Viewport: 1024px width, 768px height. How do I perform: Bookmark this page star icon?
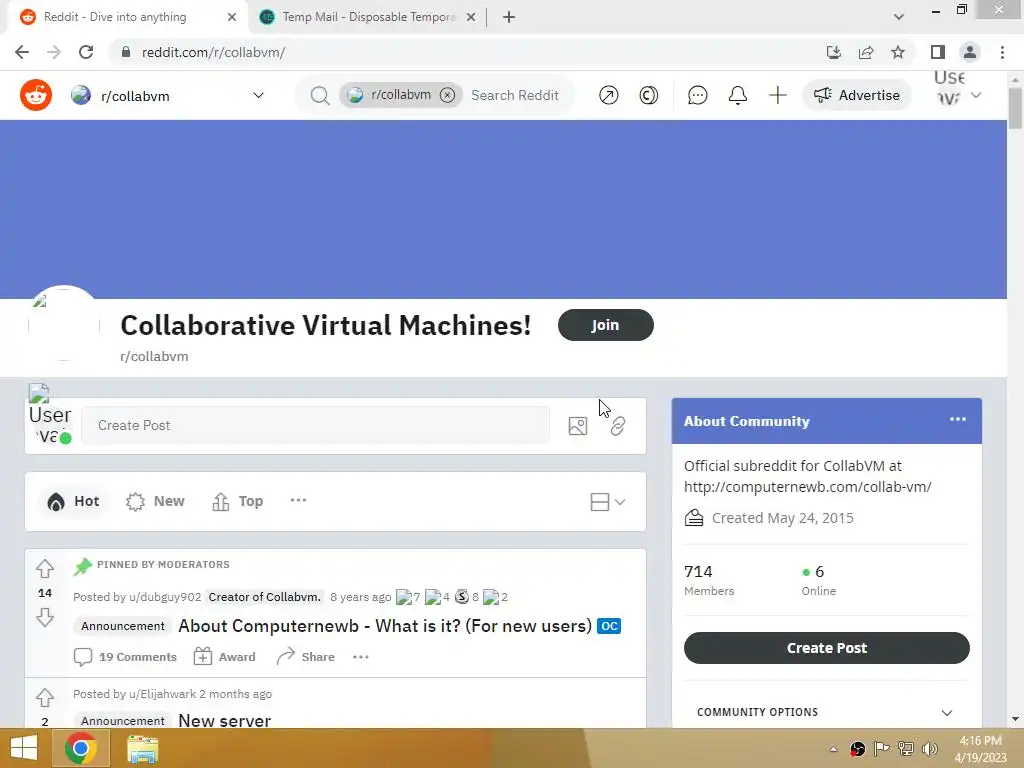[898, 52]
